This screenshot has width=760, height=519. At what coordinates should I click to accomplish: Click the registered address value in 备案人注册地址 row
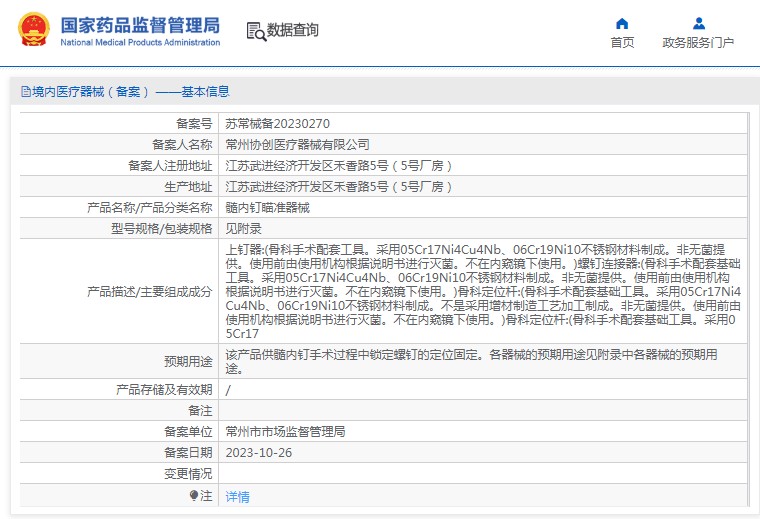click(x=339, y=166)
